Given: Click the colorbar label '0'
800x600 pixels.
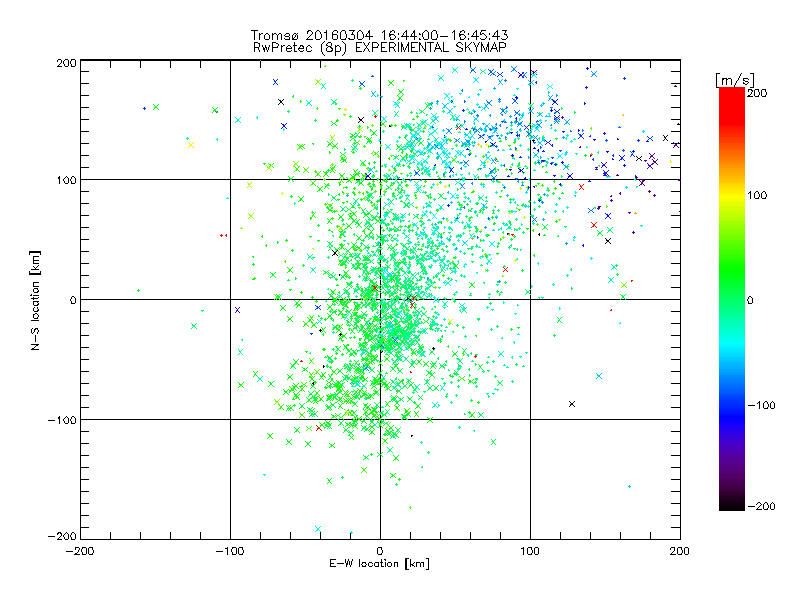Looking at the screenshot, I should click(750, 300).
